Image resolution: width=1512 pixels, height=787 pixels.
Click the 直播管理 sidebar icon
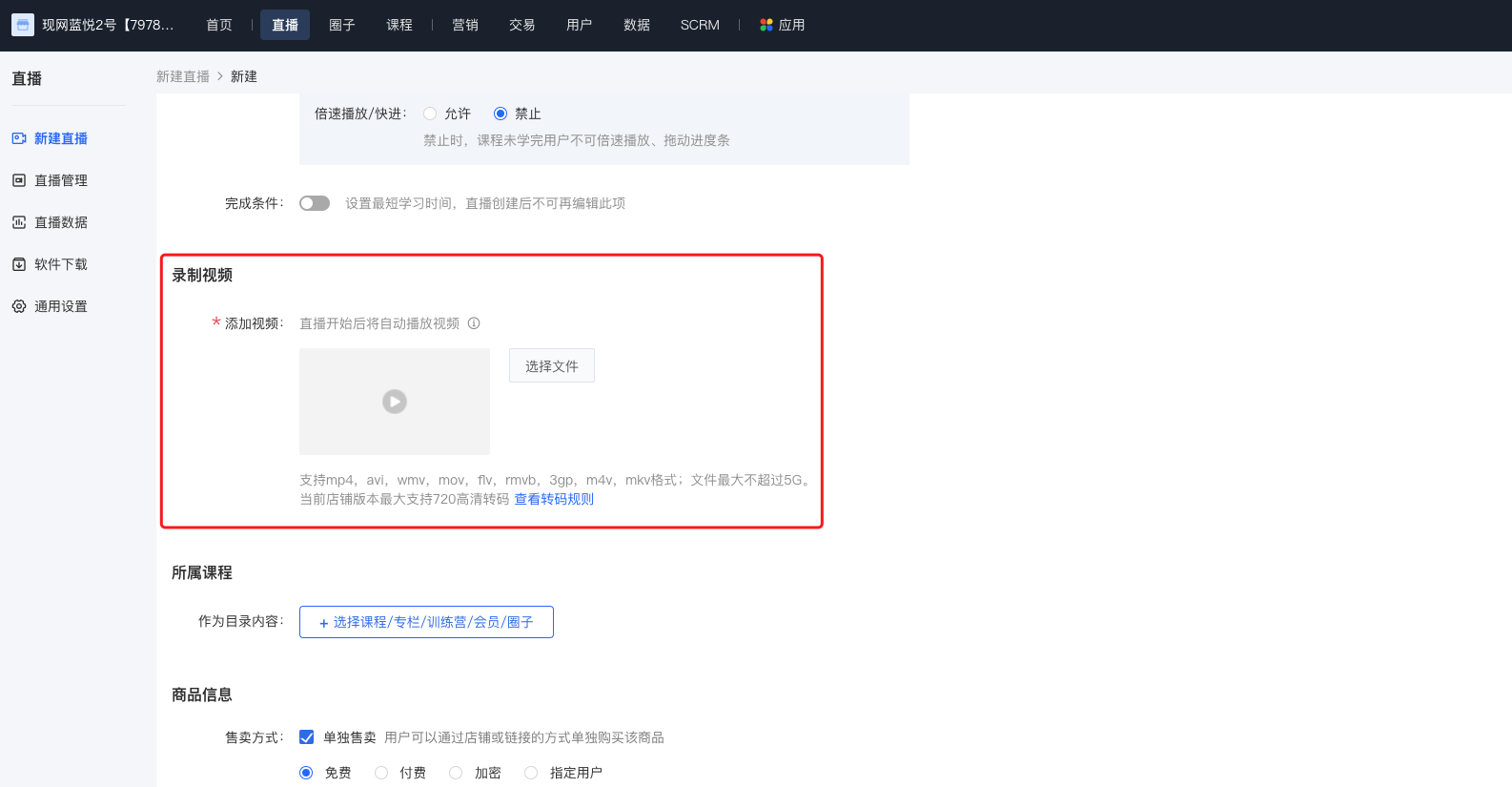point(19,180)
